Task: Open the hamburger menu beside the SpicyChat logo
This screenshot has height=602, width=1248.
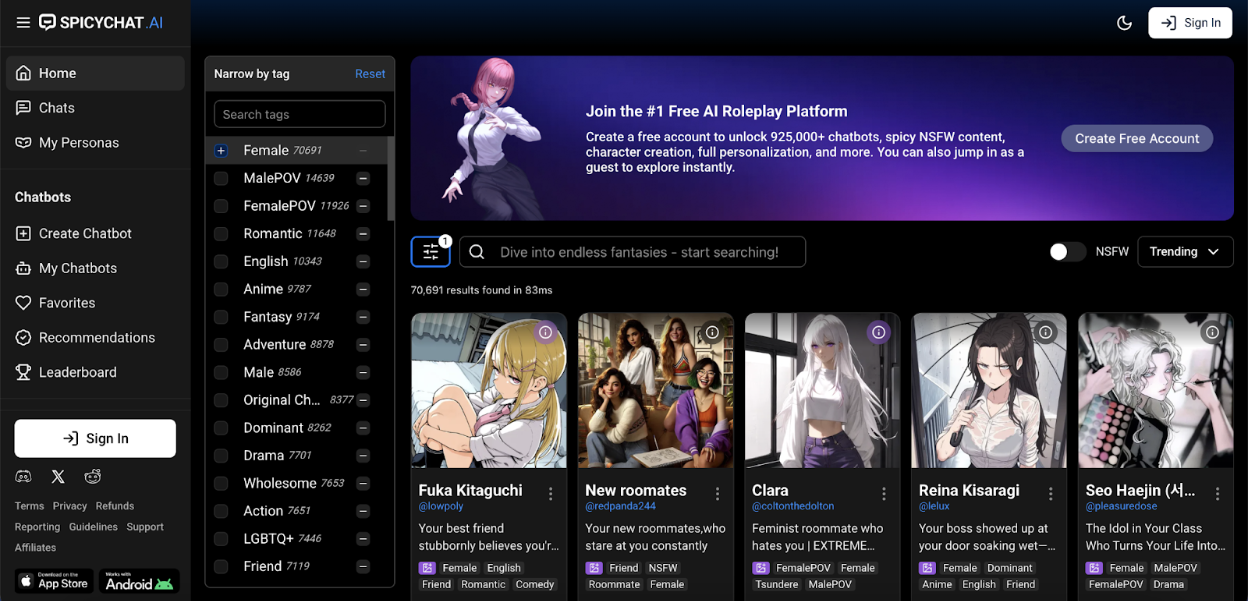Action: 22,22
